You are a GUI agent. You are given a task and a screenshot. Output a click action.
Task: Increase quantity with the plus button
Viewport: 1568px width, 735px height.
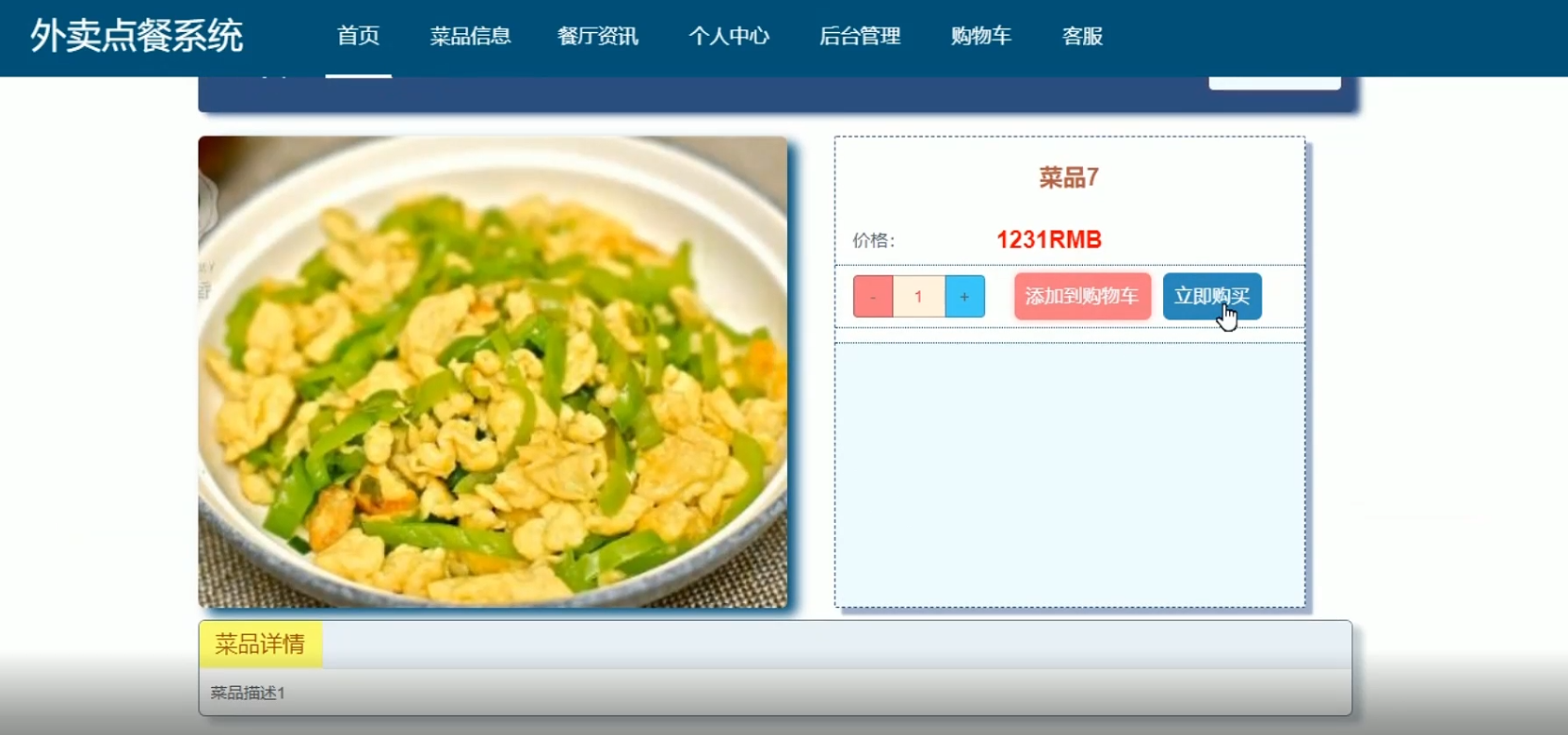point(964,297)
